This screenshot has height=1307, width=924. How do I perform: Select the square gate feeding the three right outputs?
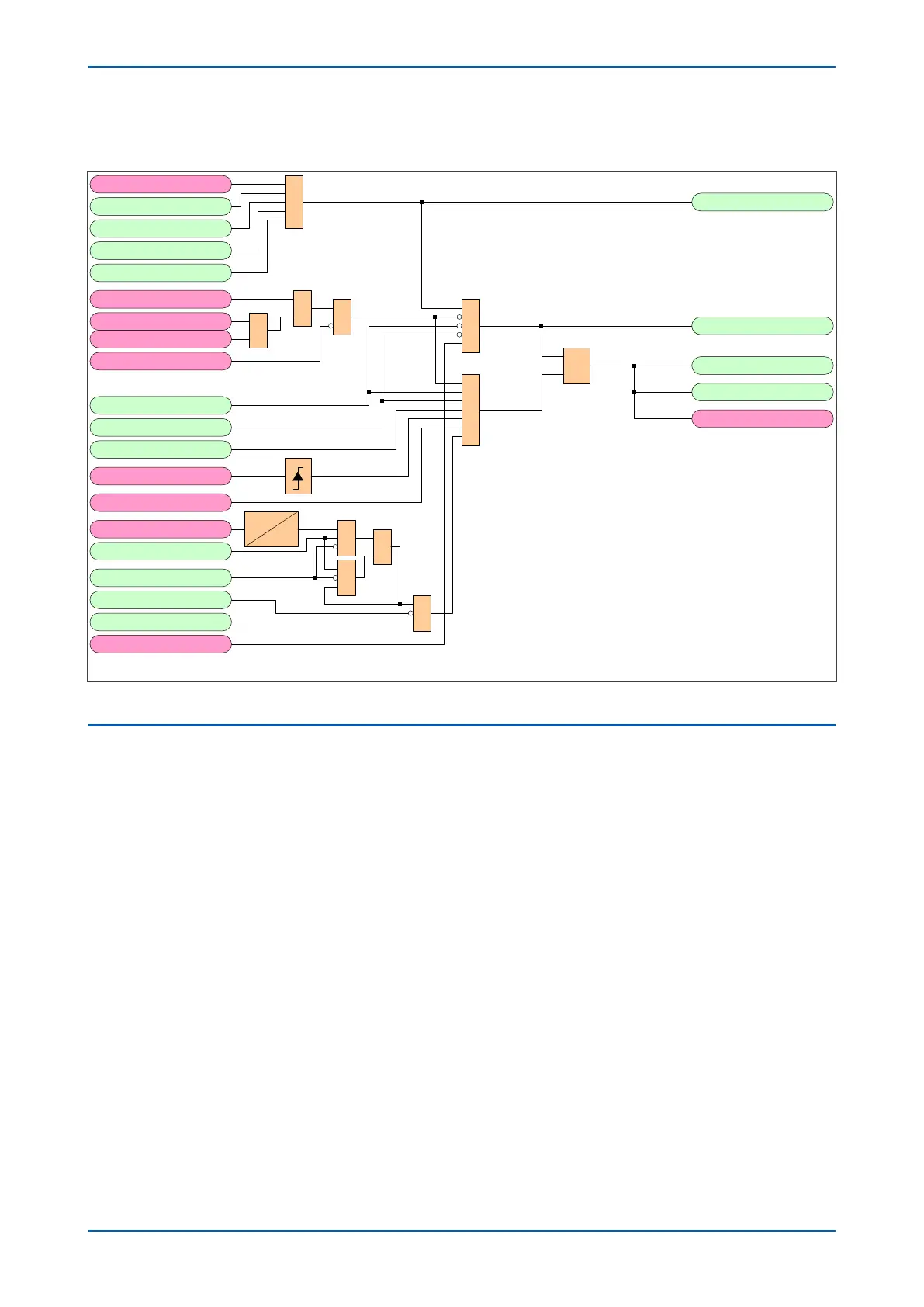[576, 366]
